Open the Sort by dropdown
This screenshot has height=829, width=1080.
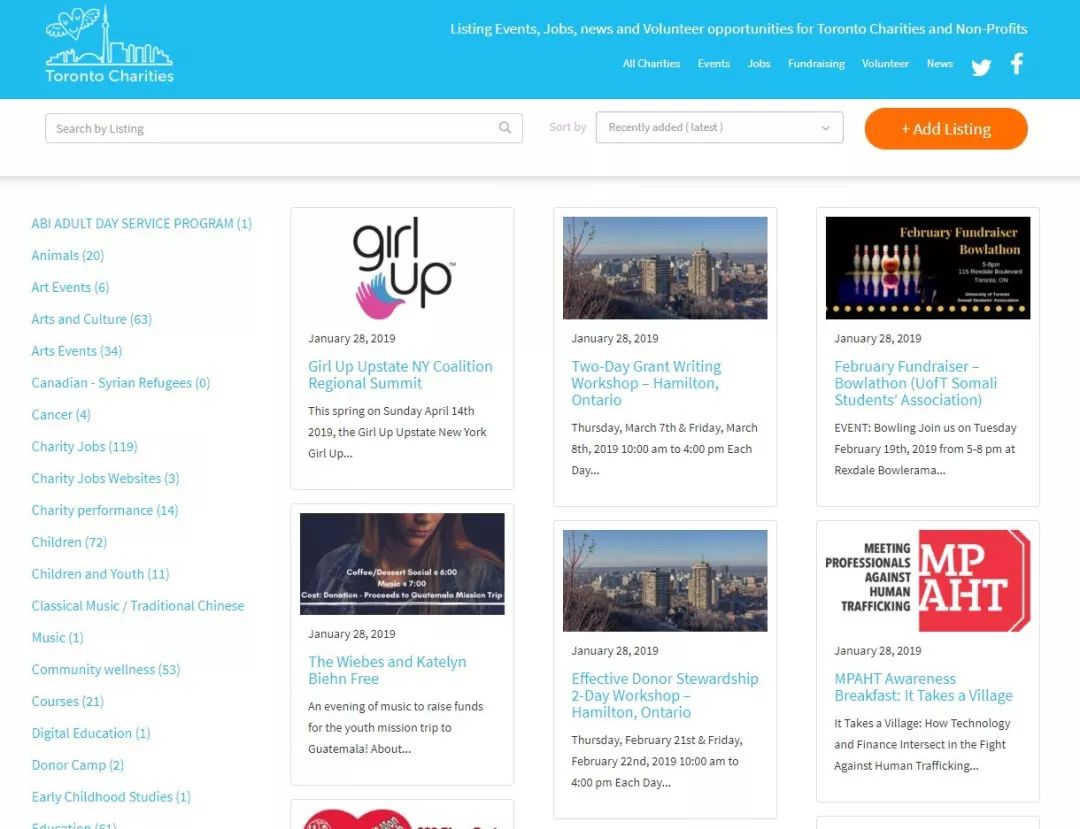pos(719,127)
